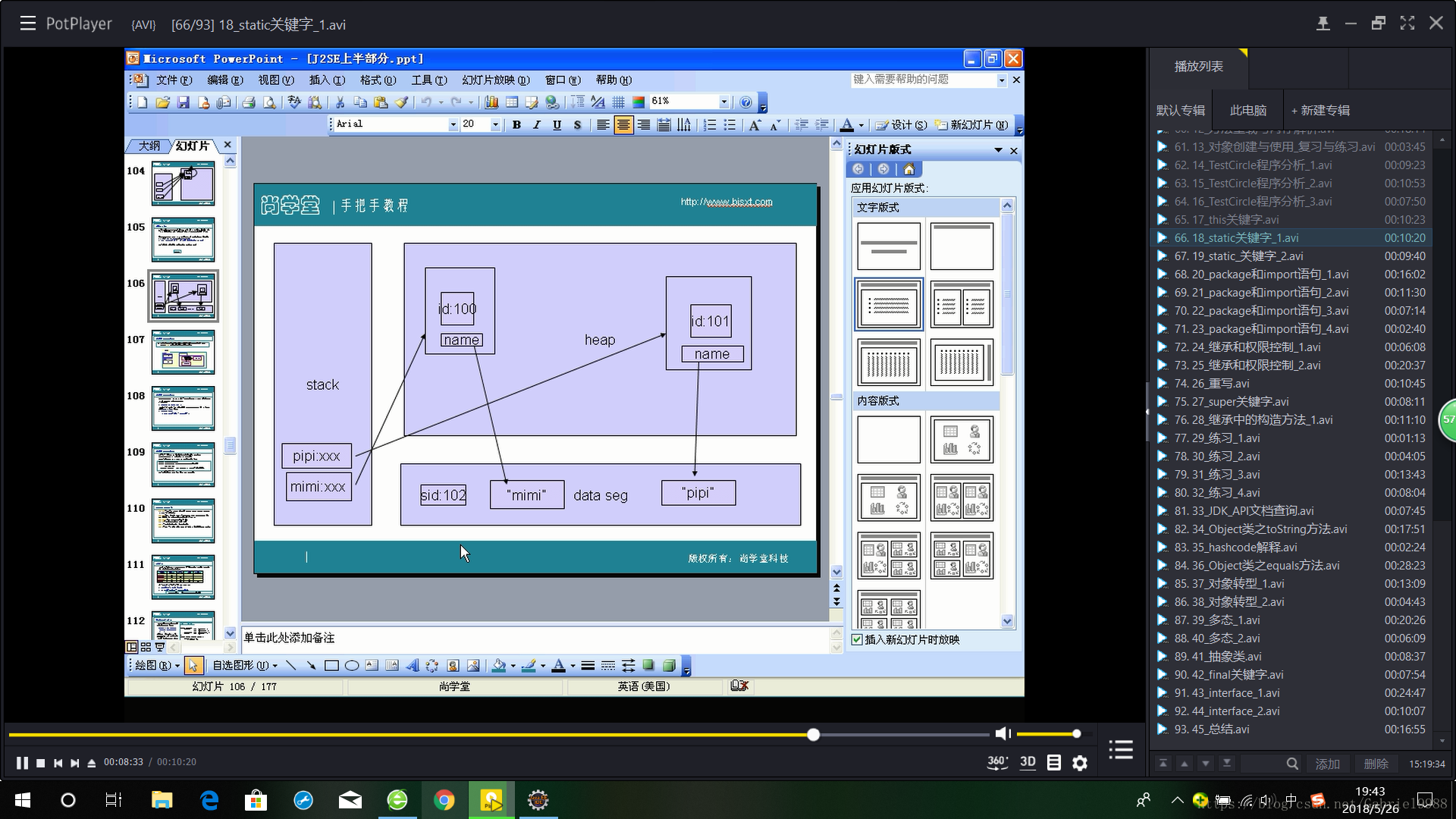The image size is (1456, 819).
Task: Toggle Bold formatting button
Action: click(516, 125)
